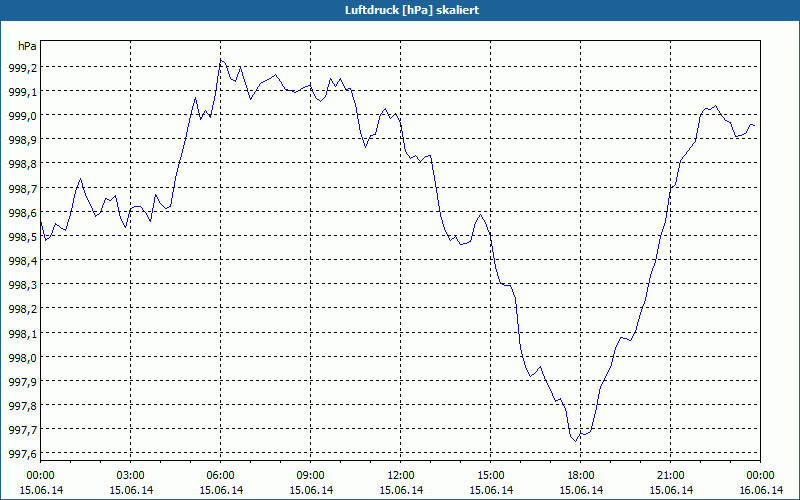Viewport: 800px width, 500px height.
Task: Select the 06:00 time label
Action: pyautogui.click(x=220, y=476)
